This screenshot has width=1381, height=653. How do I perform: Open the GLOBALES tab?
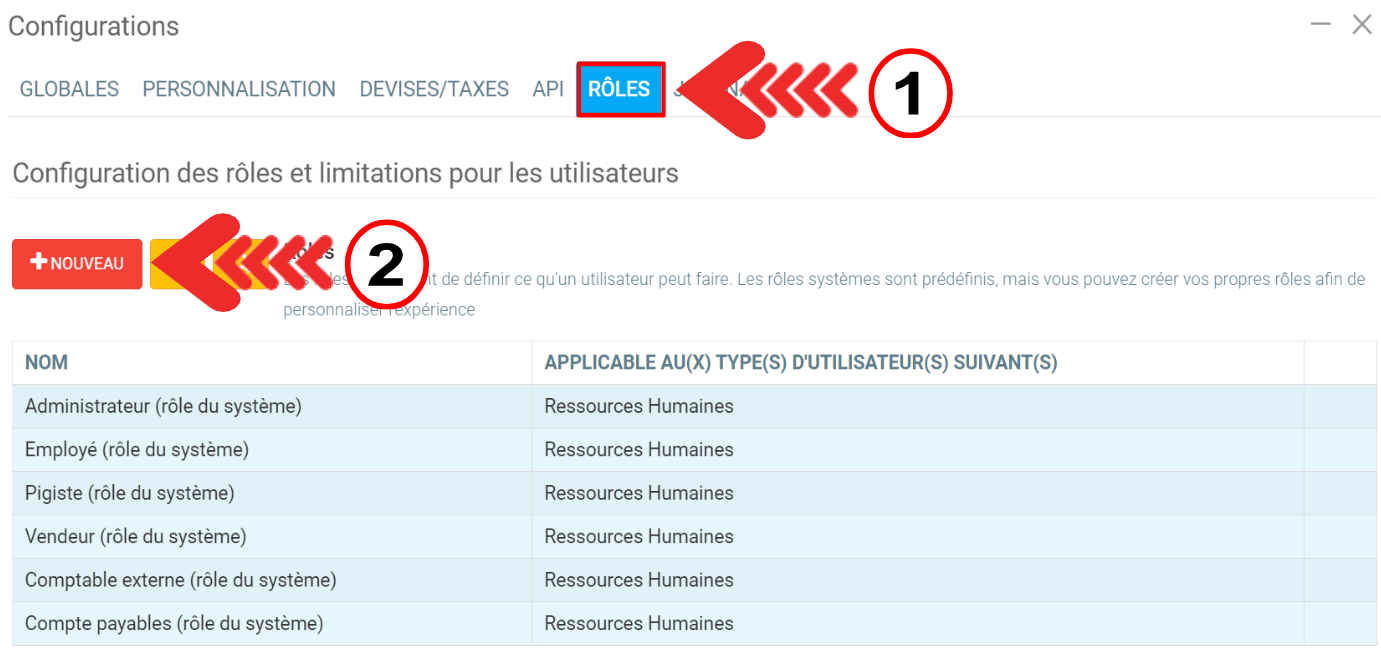[x=69, y=89]
